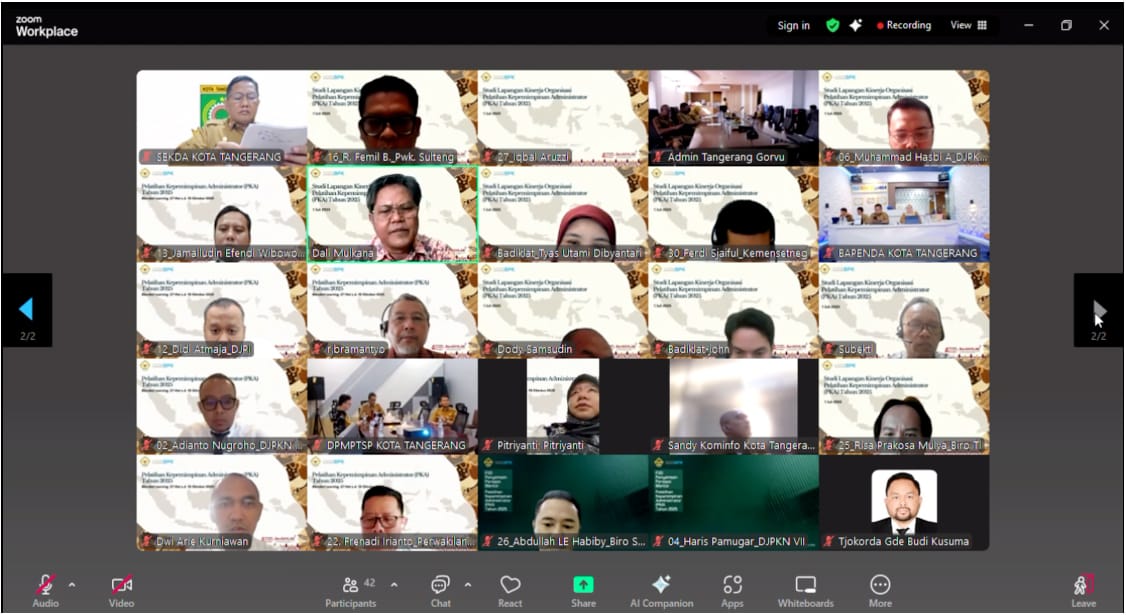
Task: Click Sign in at the top
Action: coord(794,26)
